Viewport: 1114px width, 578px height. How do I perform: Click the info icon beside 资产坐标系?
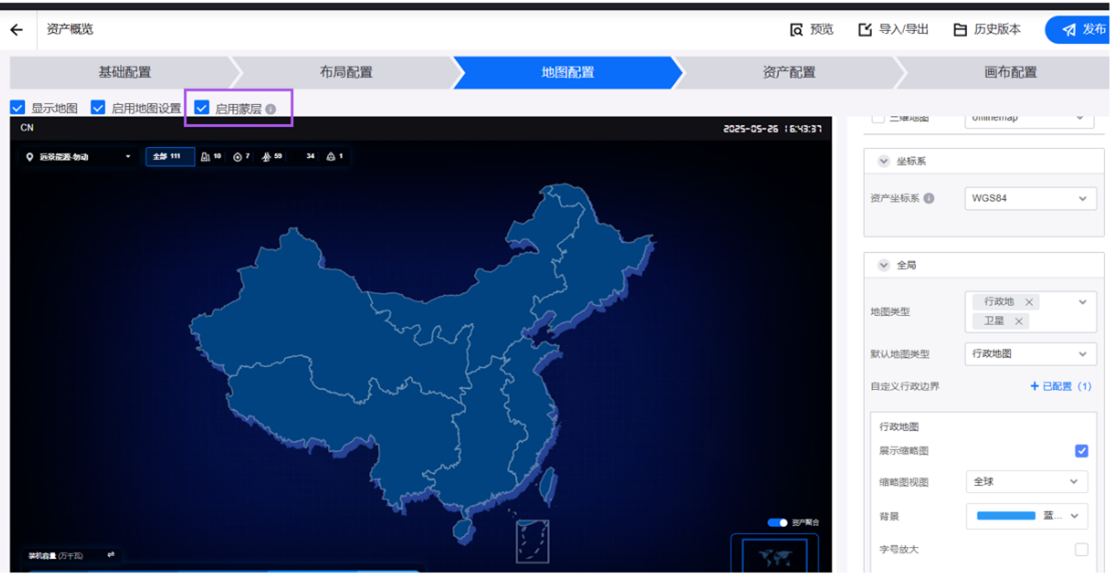[929, 199]
